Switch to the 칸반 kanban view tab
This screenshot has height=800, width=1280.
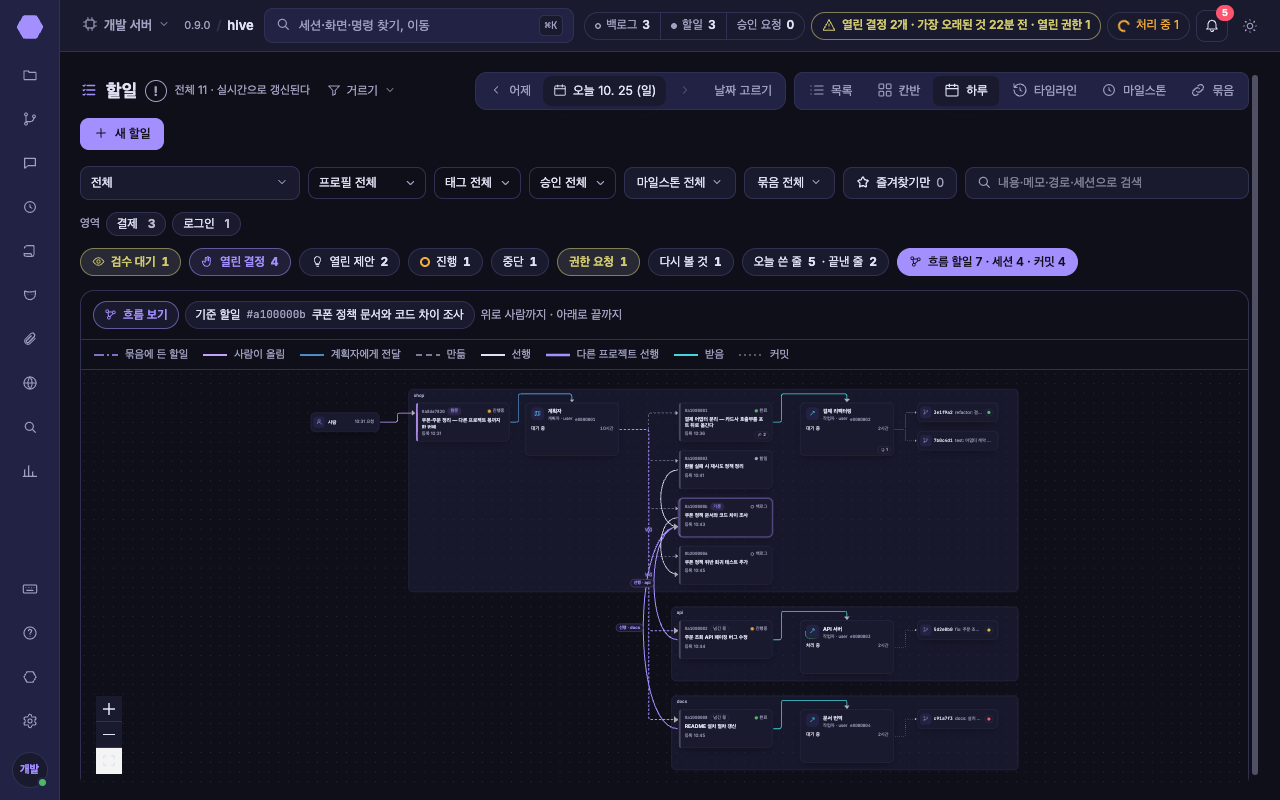coord(898,91)
